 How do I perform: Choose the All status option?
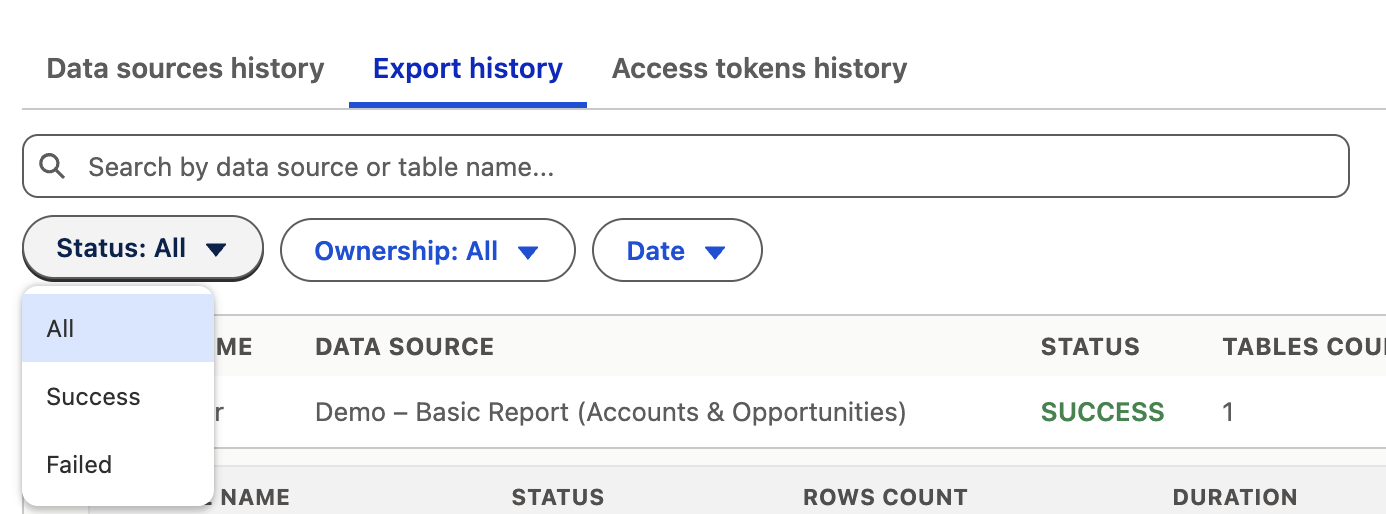click(117, 329)
